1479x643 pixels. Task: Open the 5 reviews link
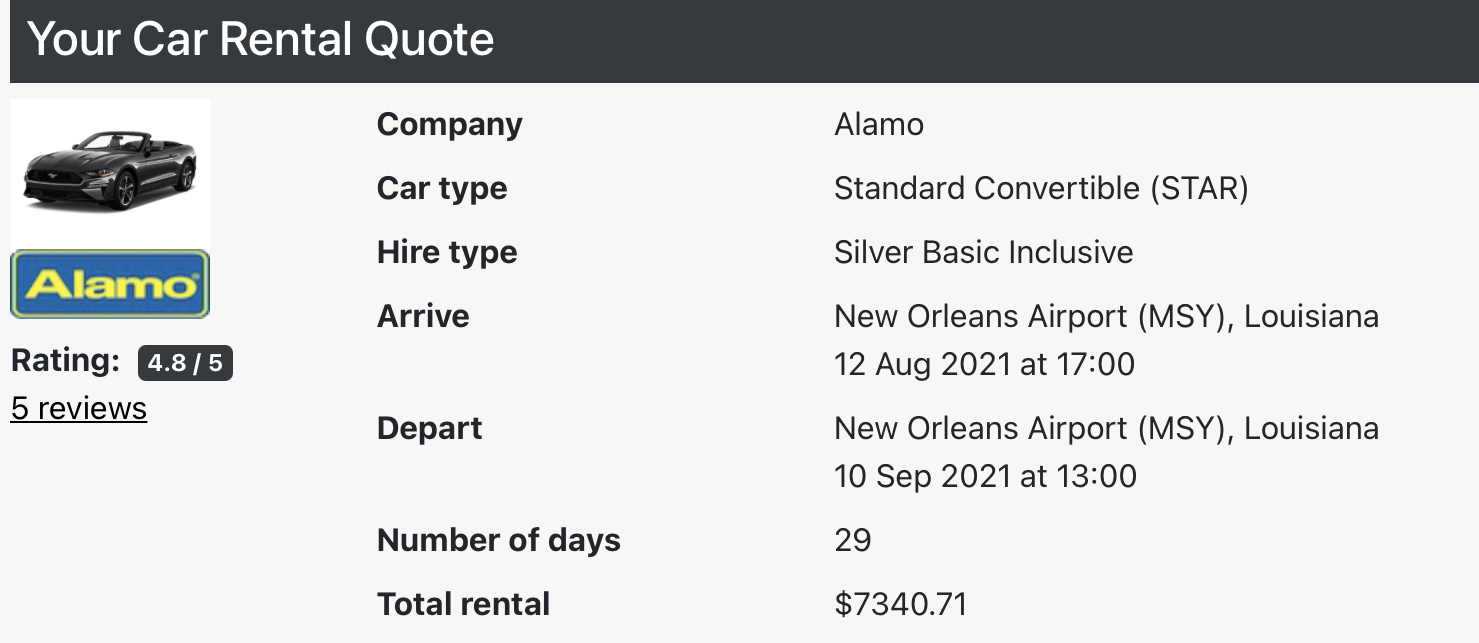tap(79, 408)
